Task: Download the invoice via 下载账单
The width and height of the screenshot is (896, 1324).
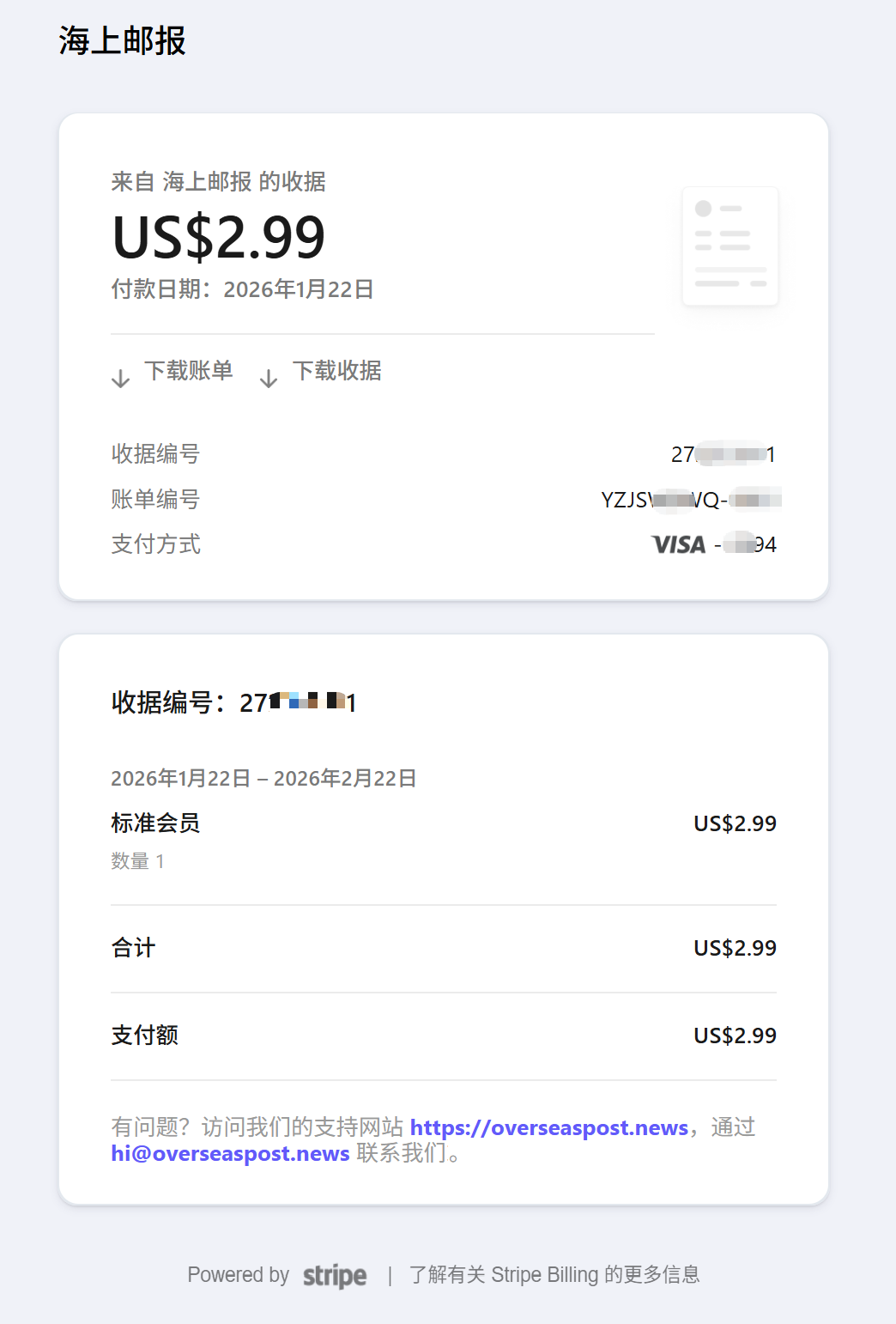Action: pos(188,371)
